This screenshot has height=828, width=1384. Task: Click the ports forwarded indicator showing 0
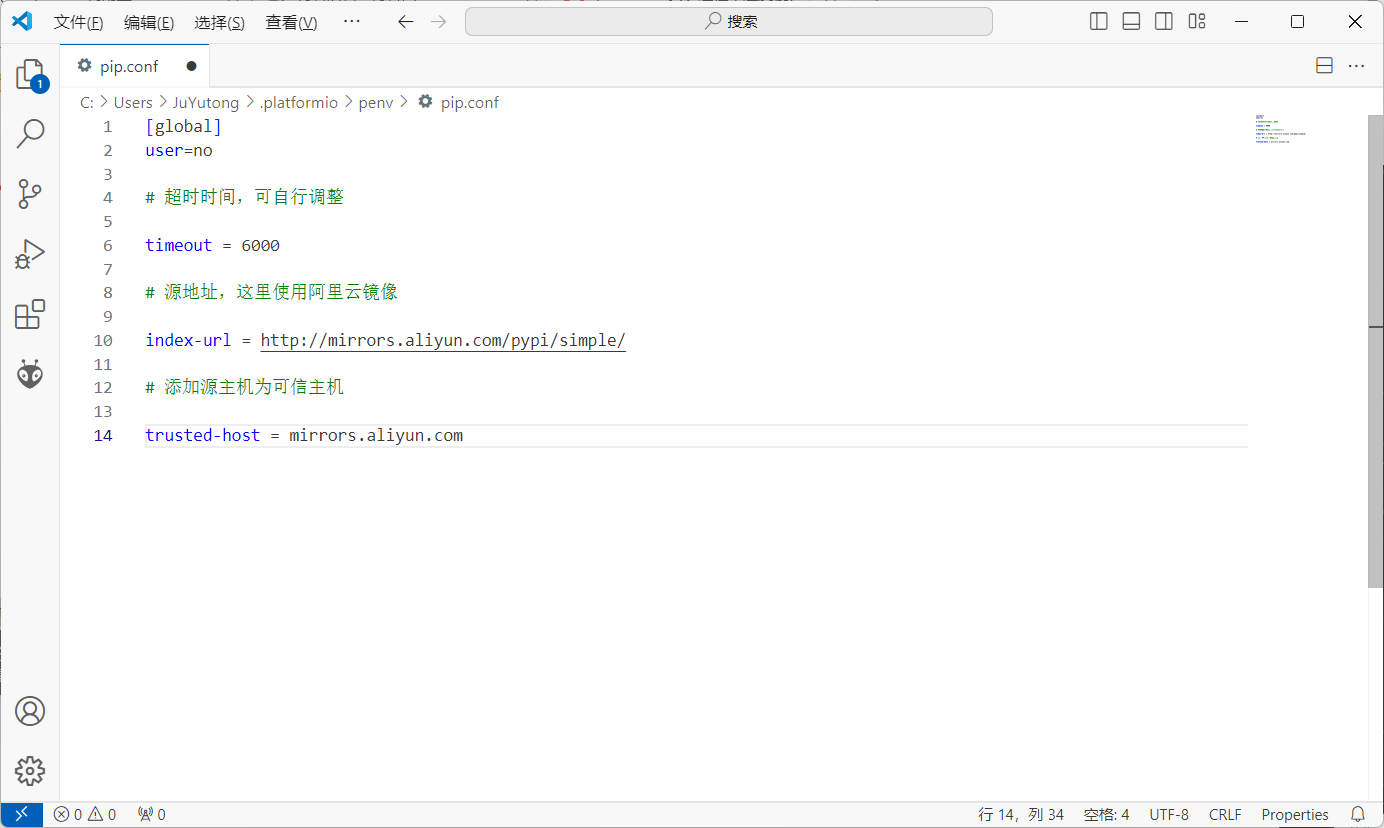(152, 814)
